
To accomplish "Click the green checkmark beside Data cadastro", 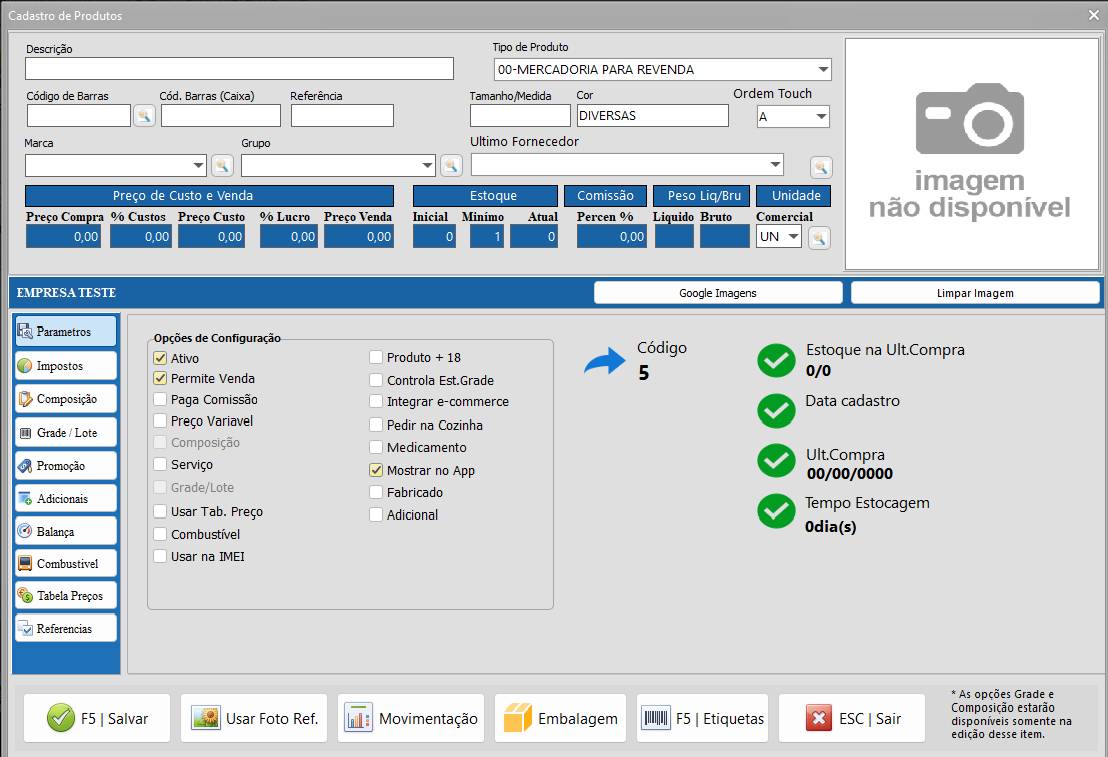I will (x=777, y=411).
